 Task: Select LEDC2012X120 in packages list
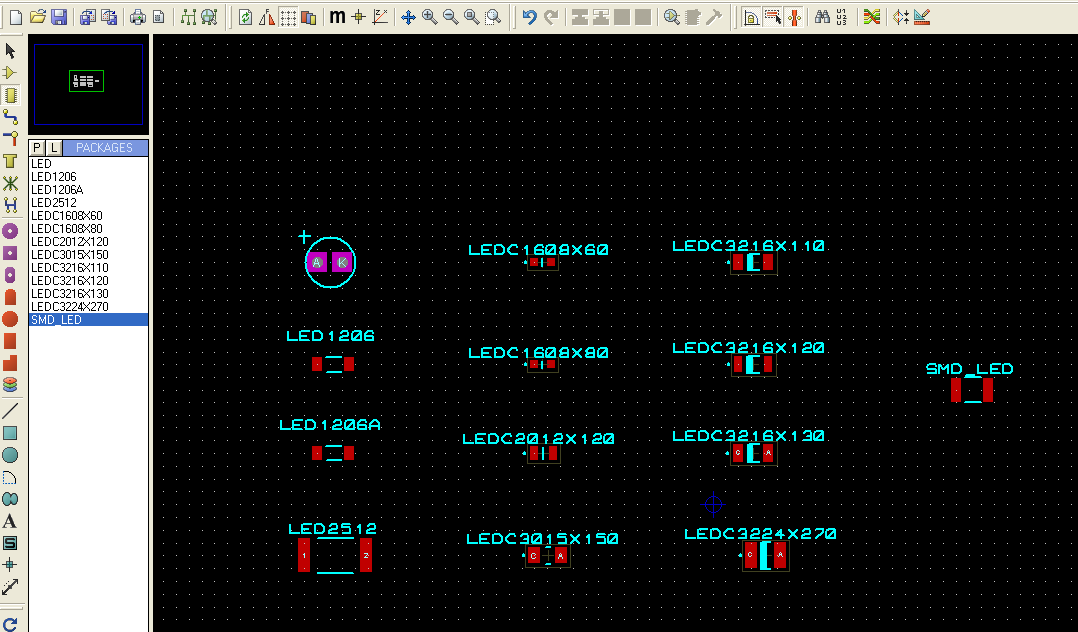pos(88,242)
